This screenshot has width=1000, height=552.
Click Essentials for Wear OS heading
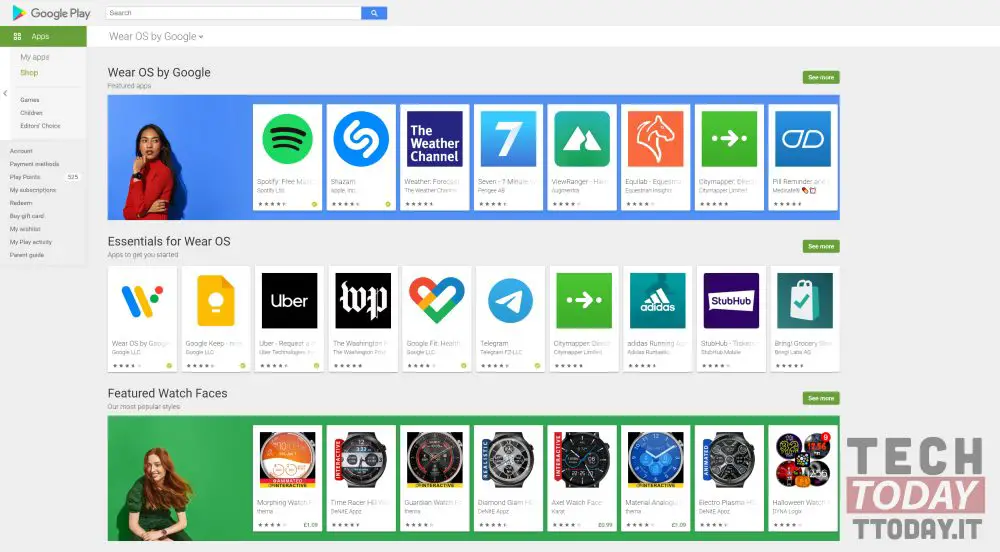click(169, 242)
